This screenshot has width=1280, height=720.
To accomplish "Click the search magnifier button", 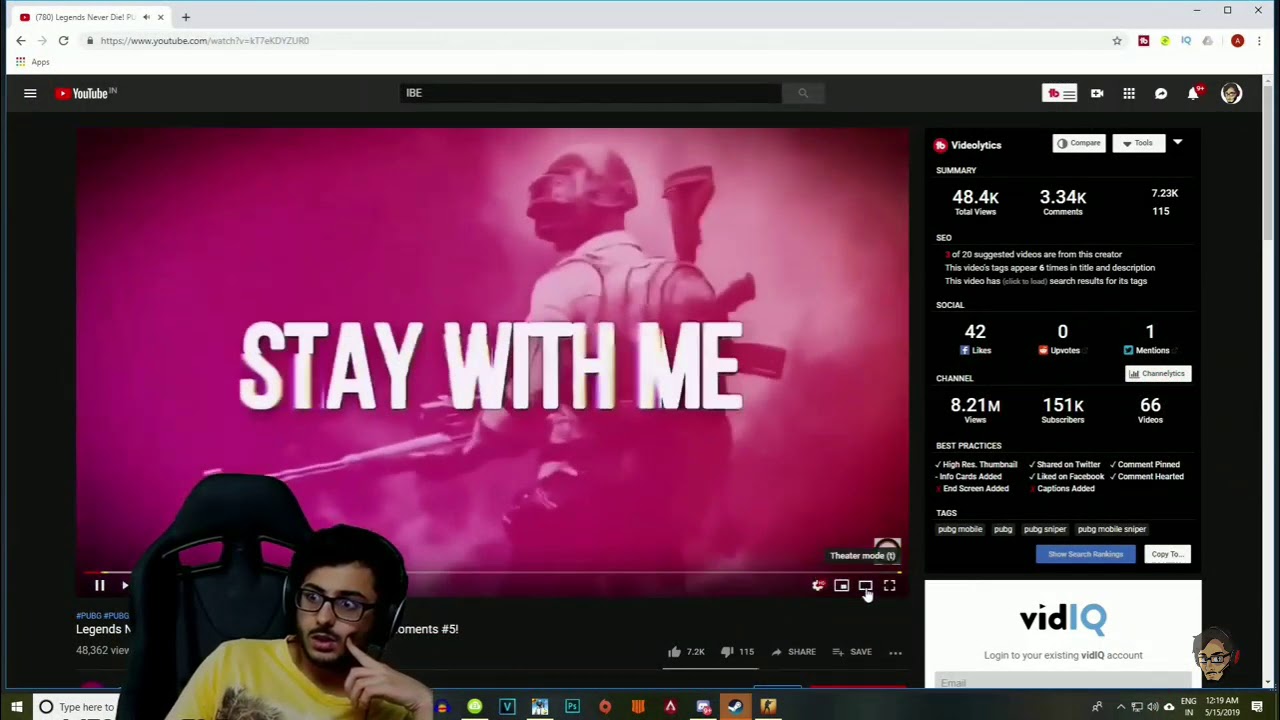I will click(x=802, y=93).
